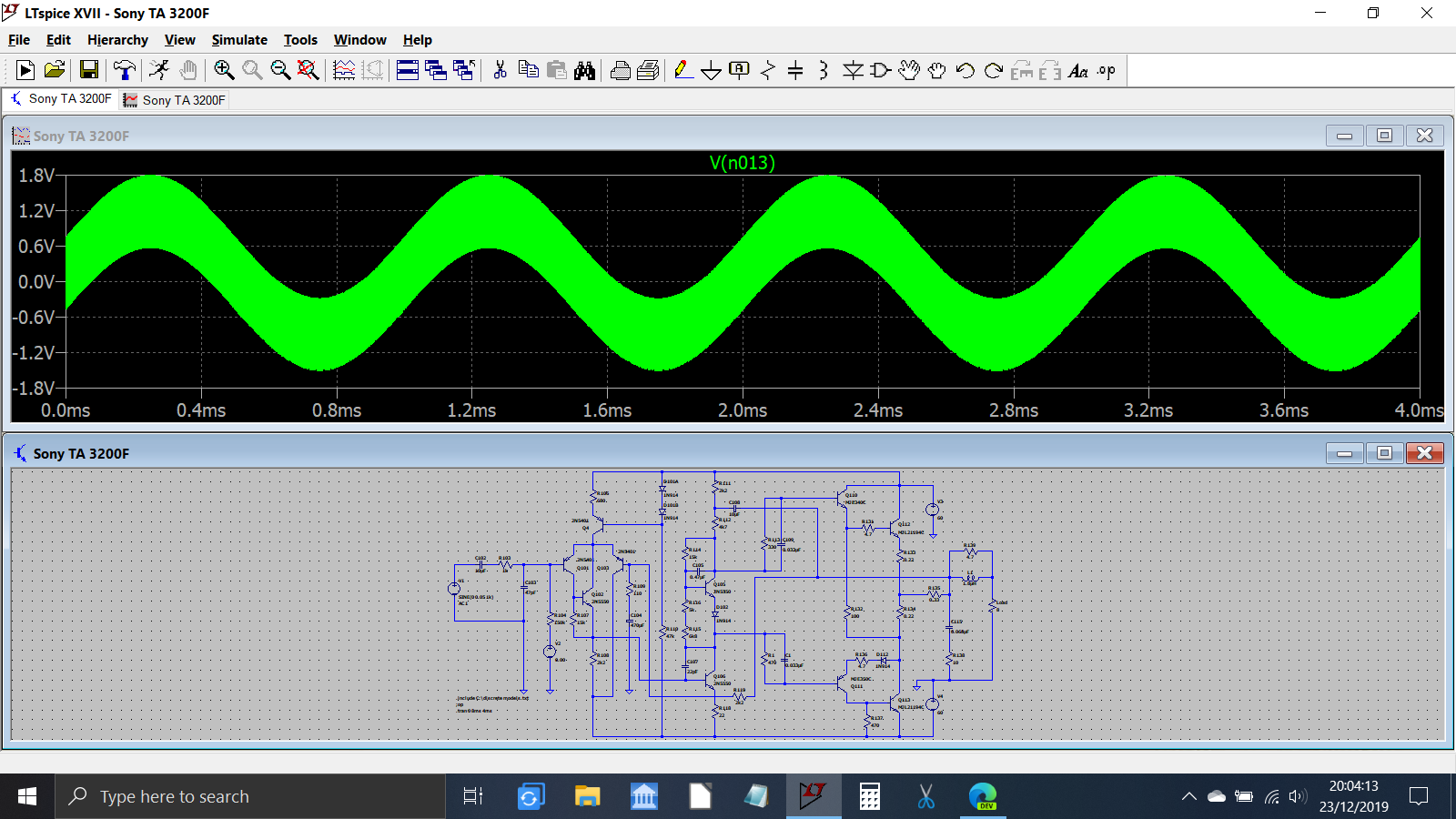Screen dimensions: 1456x819
Task: Open the Help menu
Action: point(418,40)
